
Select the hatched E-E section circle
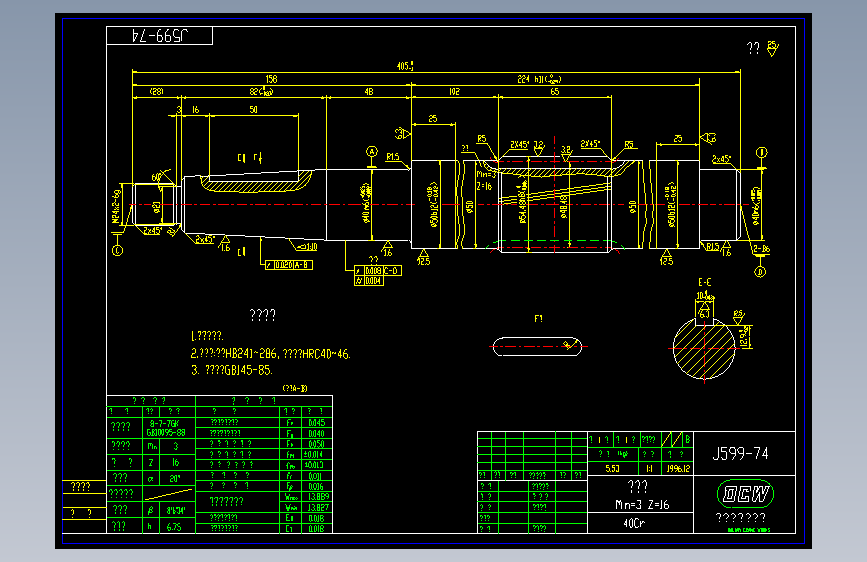[x=704, y=348]
